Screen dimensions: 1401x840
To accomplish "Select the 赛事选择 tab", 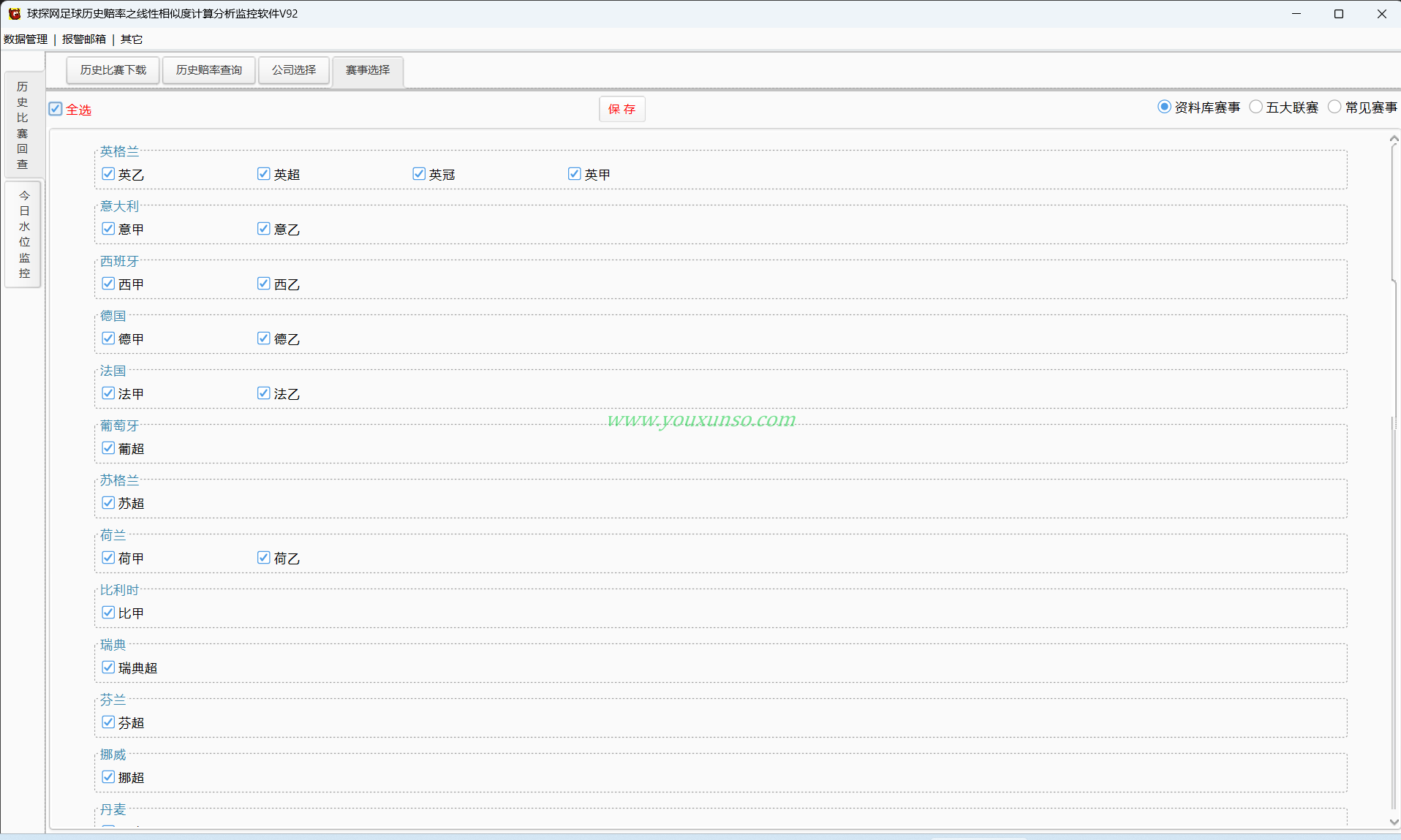I will 368,71.
